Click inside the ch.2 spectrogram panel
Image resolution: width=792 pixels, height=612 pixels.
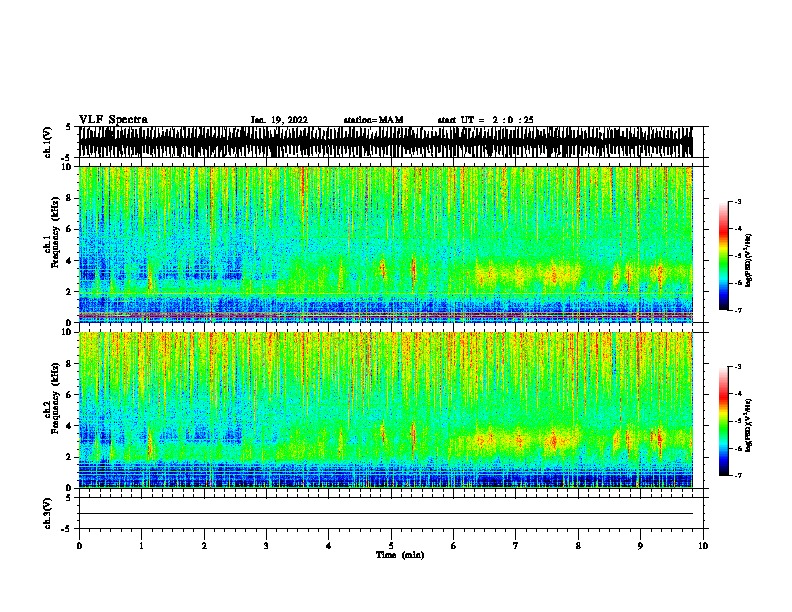click(385, 410)
